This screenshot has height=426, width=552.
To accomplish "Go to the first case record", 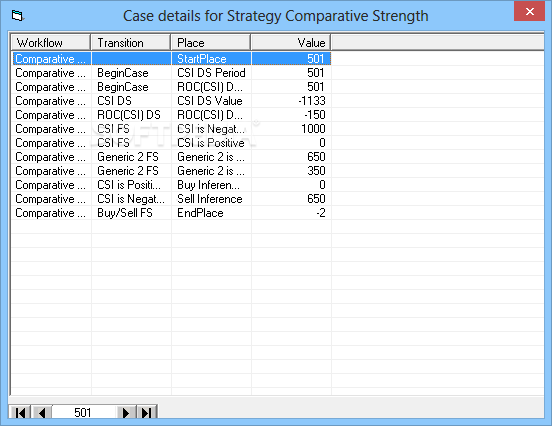I will coord(20,412).
